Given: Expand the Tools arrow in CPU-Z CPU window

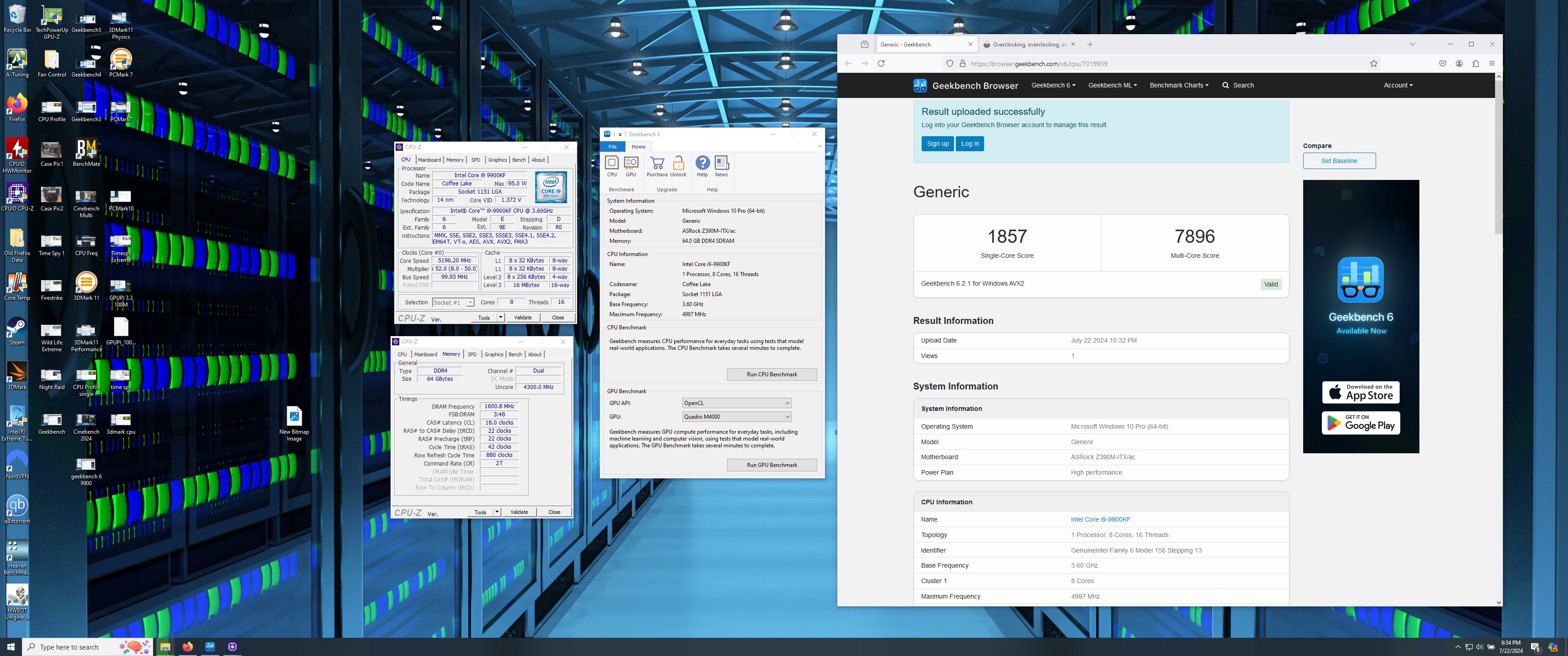Looking at the screenshot, I should (500, 317).
